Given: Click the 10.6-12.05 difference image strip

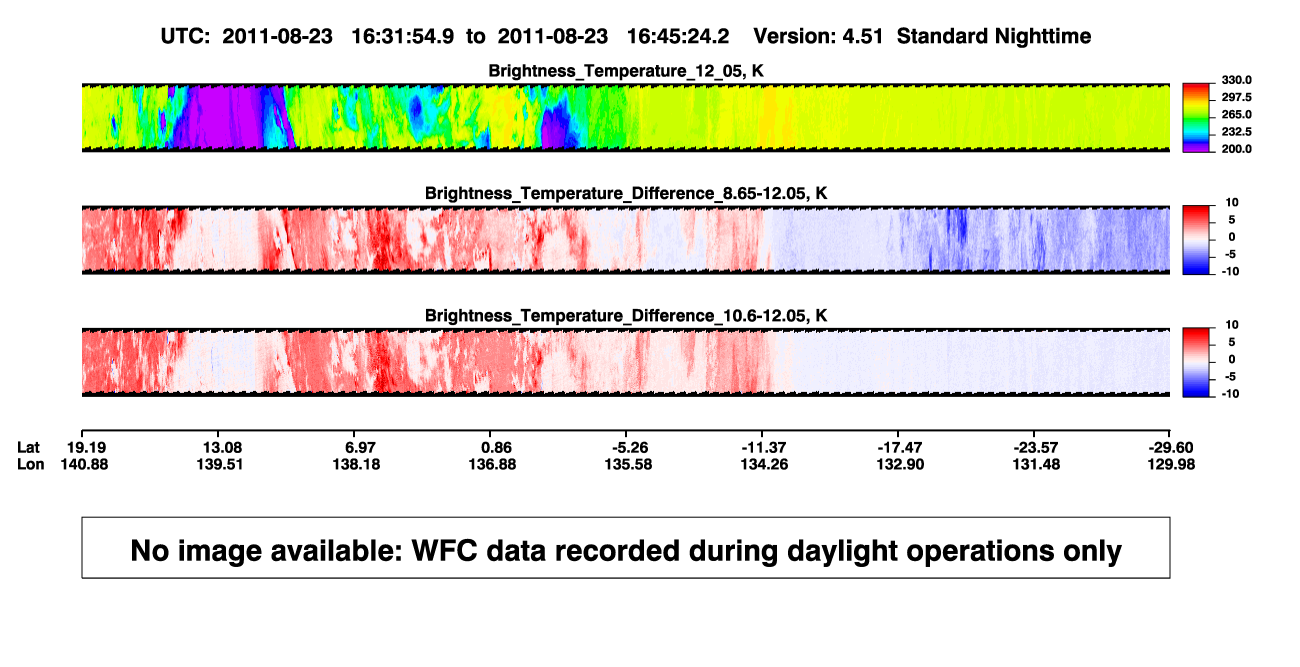Looking at the screenshot, I should pyautogui.click(x=626, y=362).
